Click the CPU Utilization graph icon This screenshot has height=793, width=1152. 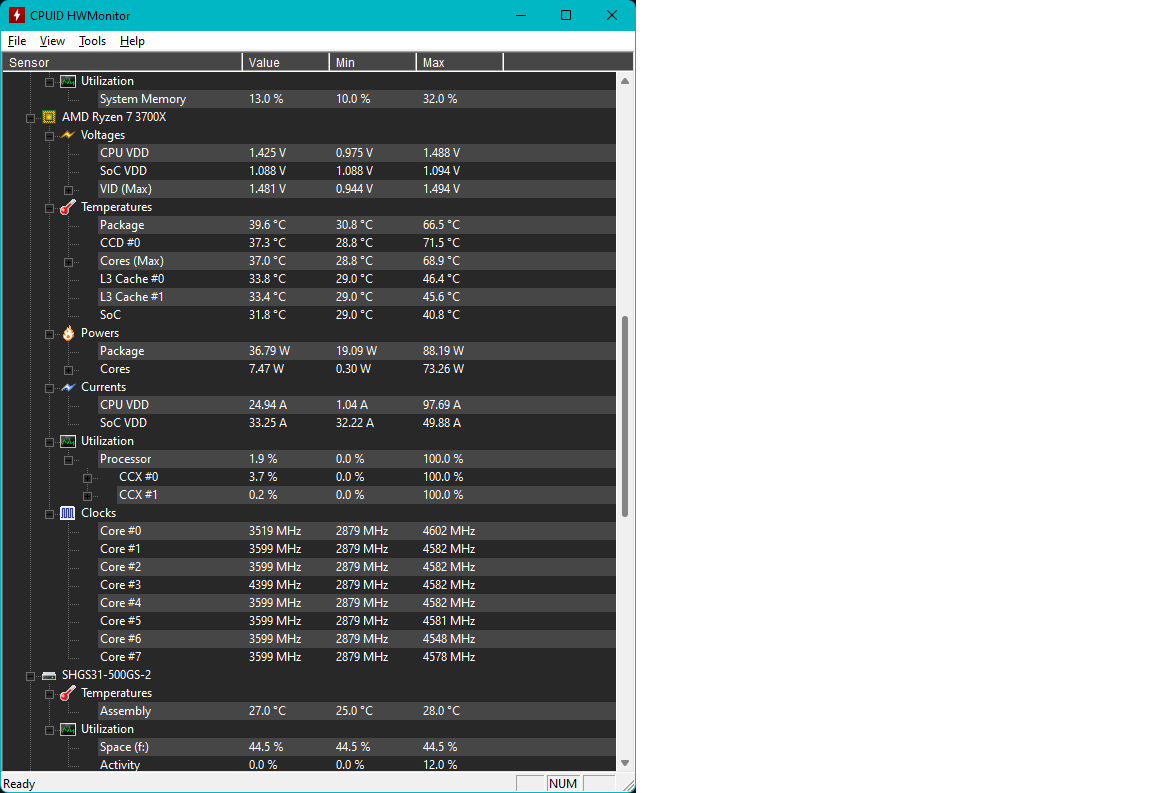(x=68, y=441)
